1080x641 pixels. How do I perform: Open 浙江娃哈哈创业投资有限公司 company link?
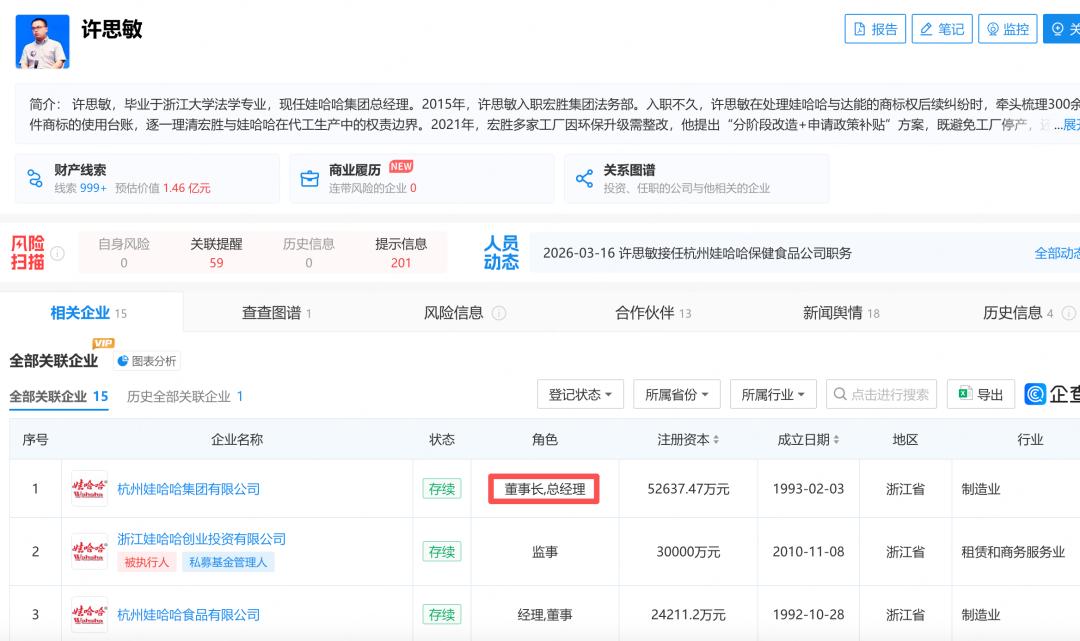tap(201, 539)
